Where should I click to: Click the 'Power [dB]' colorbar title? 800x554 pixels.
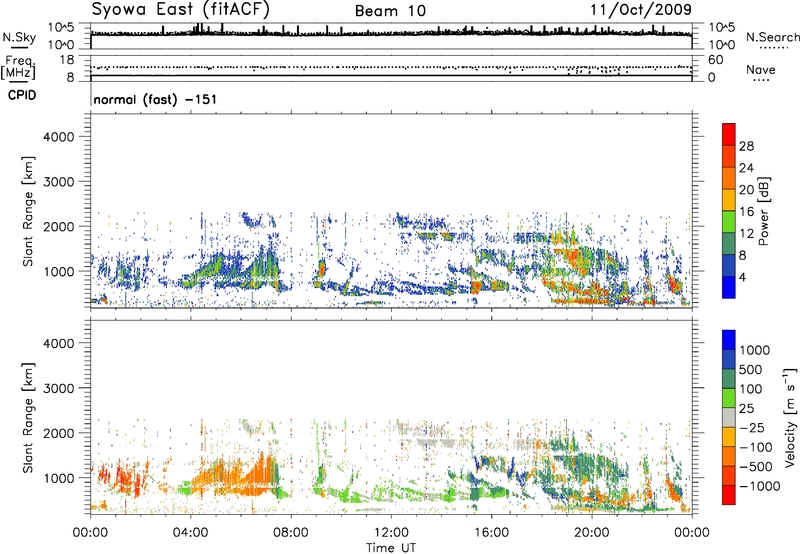click(x=764, y=211)
